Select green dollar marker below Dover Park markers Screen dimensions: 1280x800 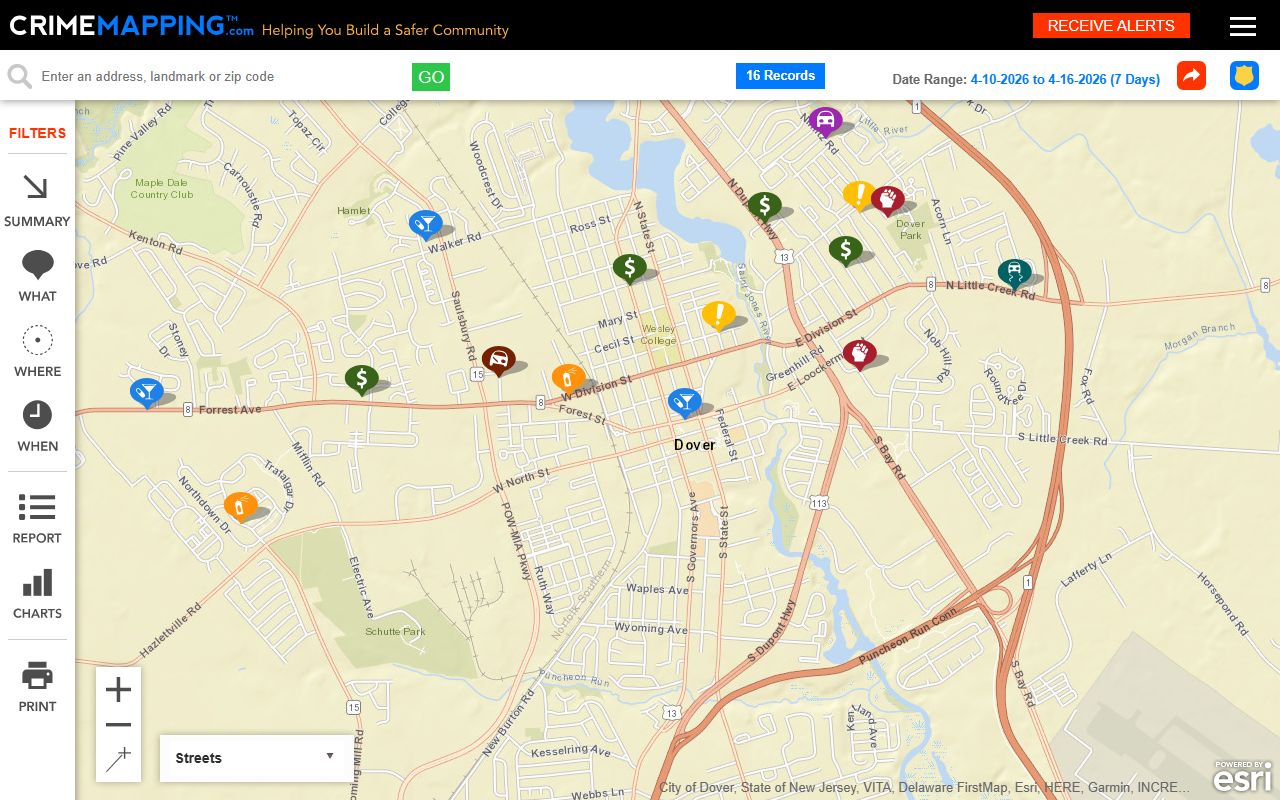click(845, 251)
